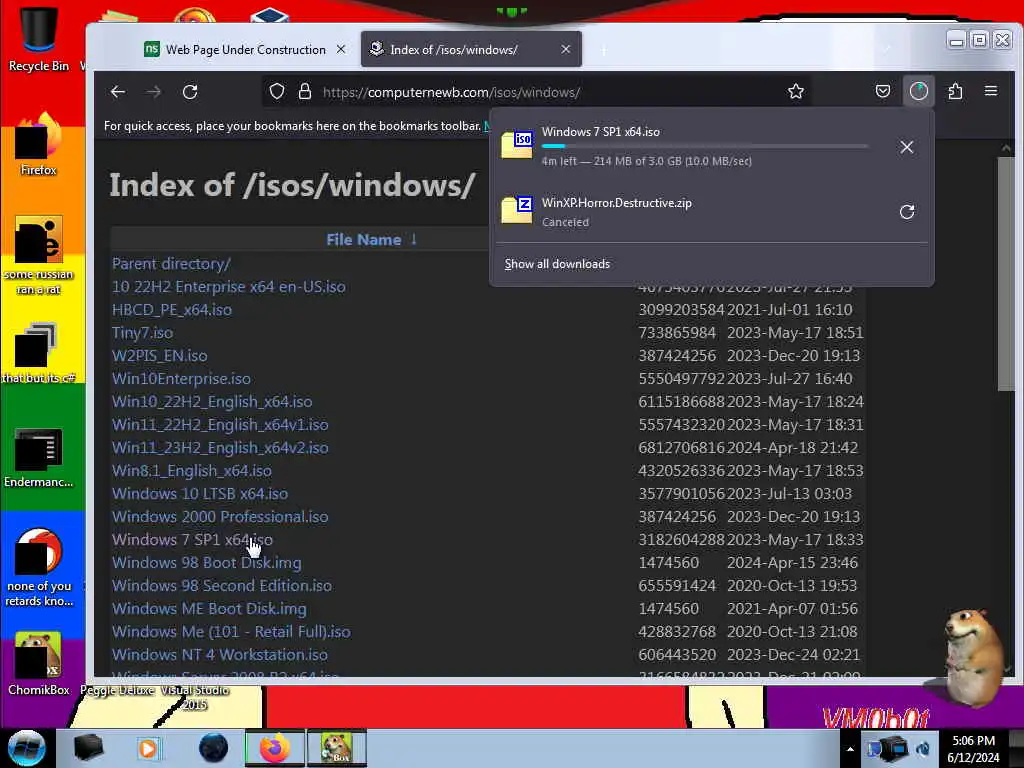Open the HBCD_PE_x64.iso link
The height and width of the screenshot is (768, 1024).
coord(172,310)
